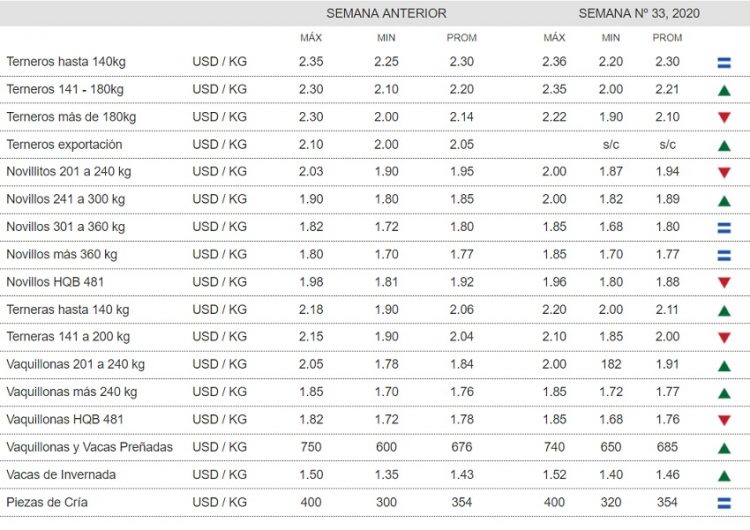Click the Novillos 241 a 300 kg label
The width and height of the screenshot is (750, 530).
click(64, 200)
